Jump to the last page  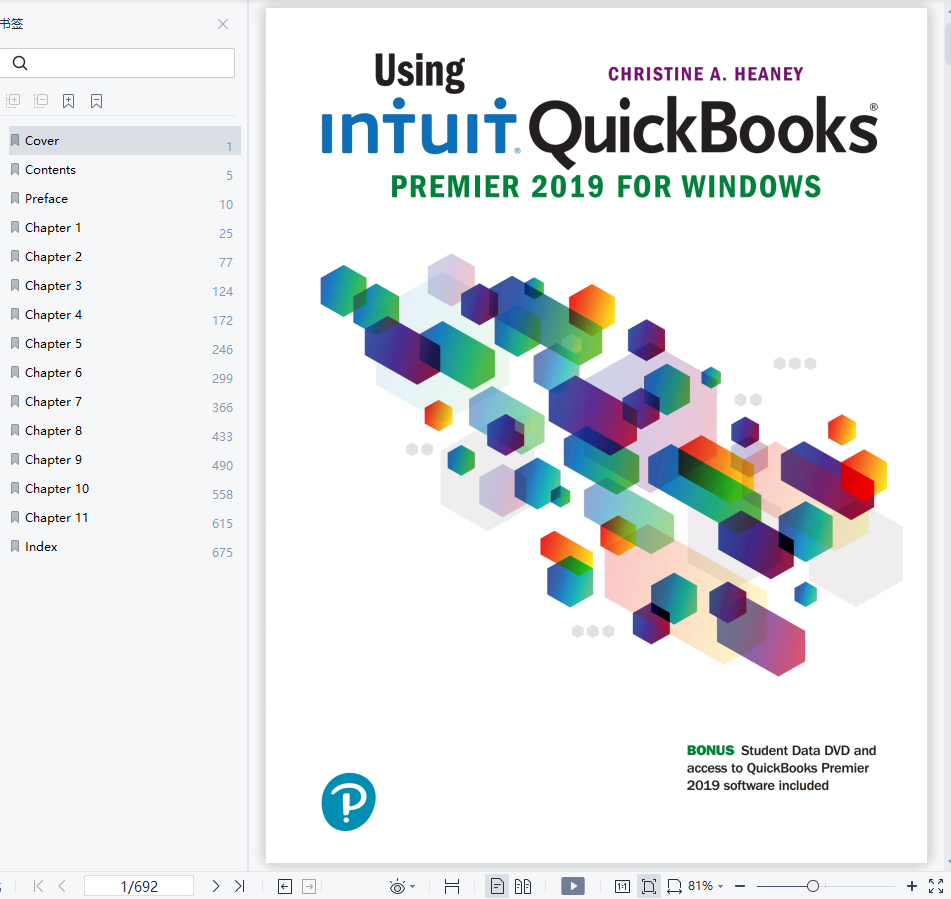(x=240, y=886)
